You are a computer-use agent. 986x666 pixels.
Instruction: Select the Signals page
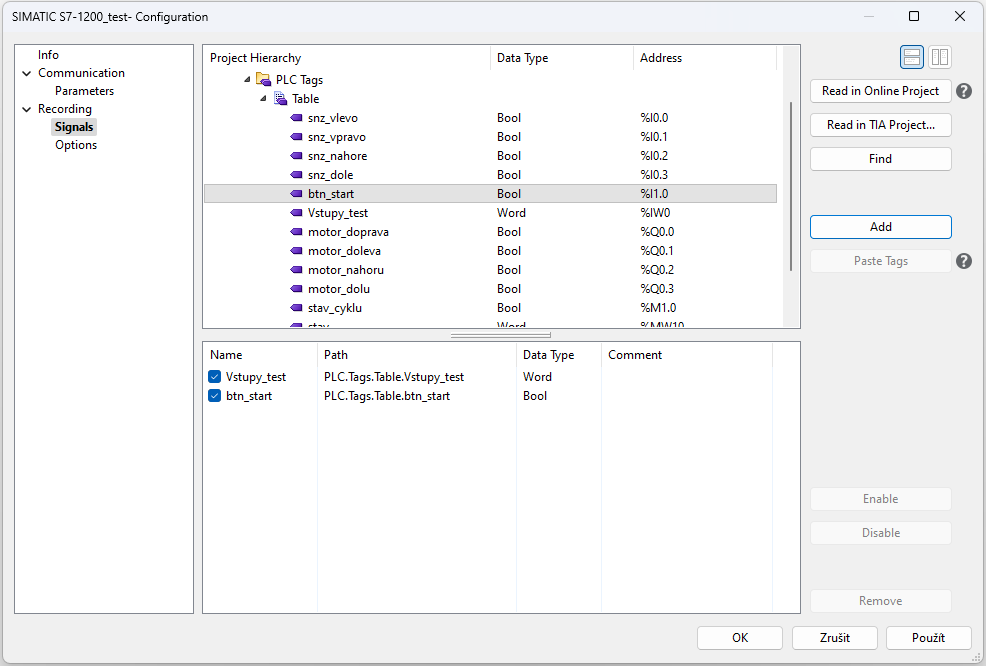coord(74,127)
